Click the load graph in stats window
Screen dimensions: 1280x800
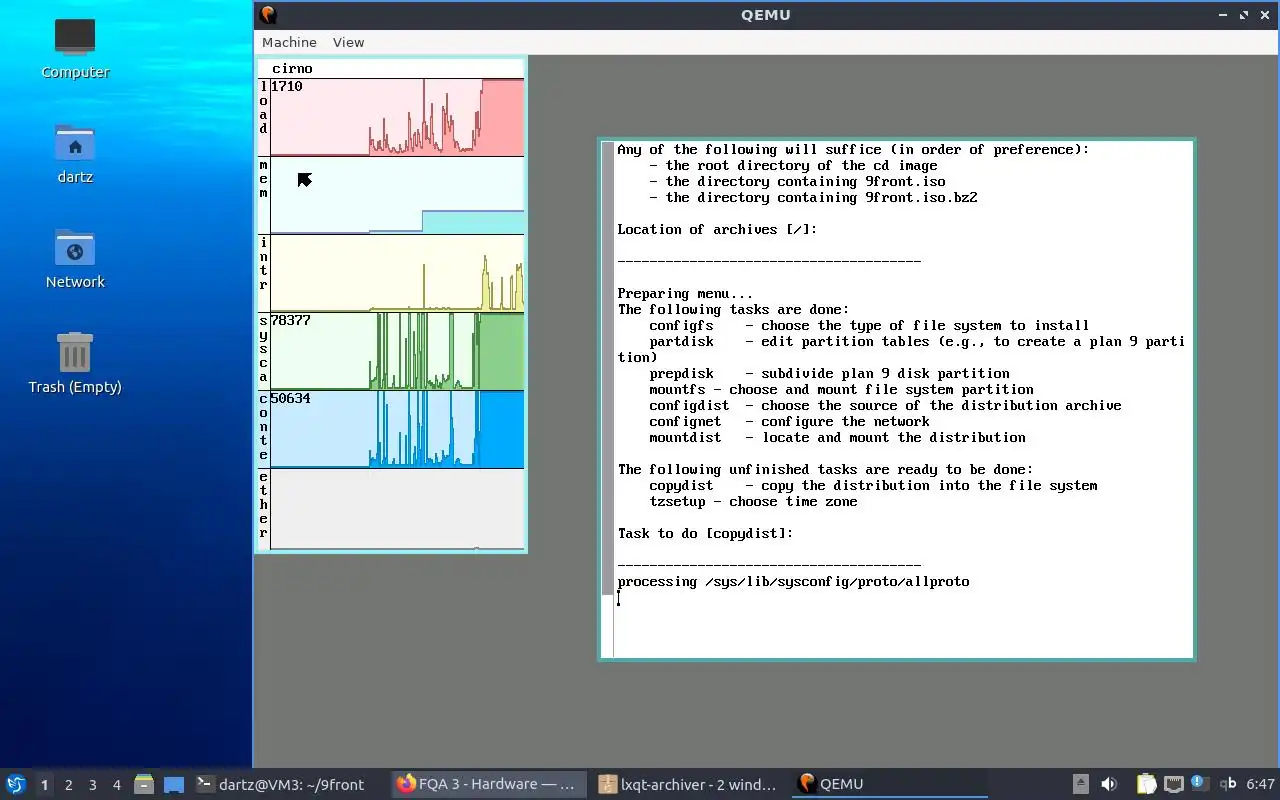tap(397, 117)
